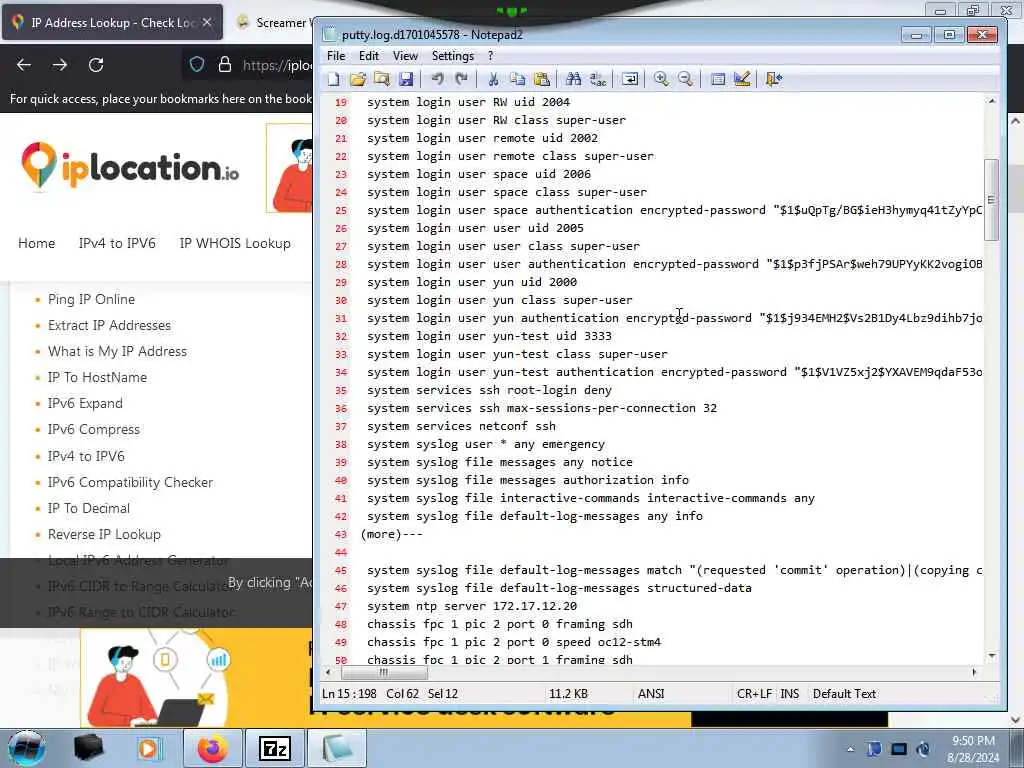Open media player taskbar icon
This screenshot has width=1024, height=768.
point(149,748)
